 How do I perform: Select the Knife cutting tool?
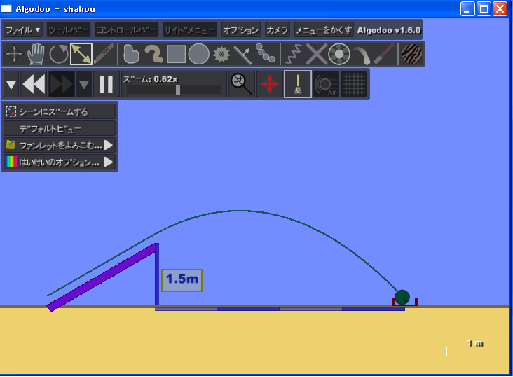coord(104,54)
